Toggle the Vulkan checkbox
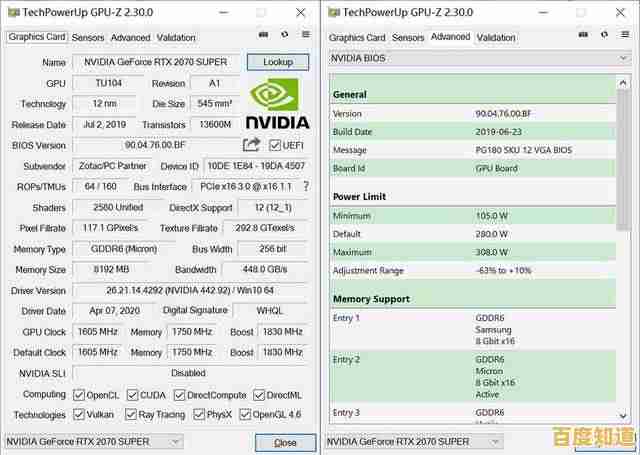This screenshot has width=640, height=455. (x=80, y=414)
